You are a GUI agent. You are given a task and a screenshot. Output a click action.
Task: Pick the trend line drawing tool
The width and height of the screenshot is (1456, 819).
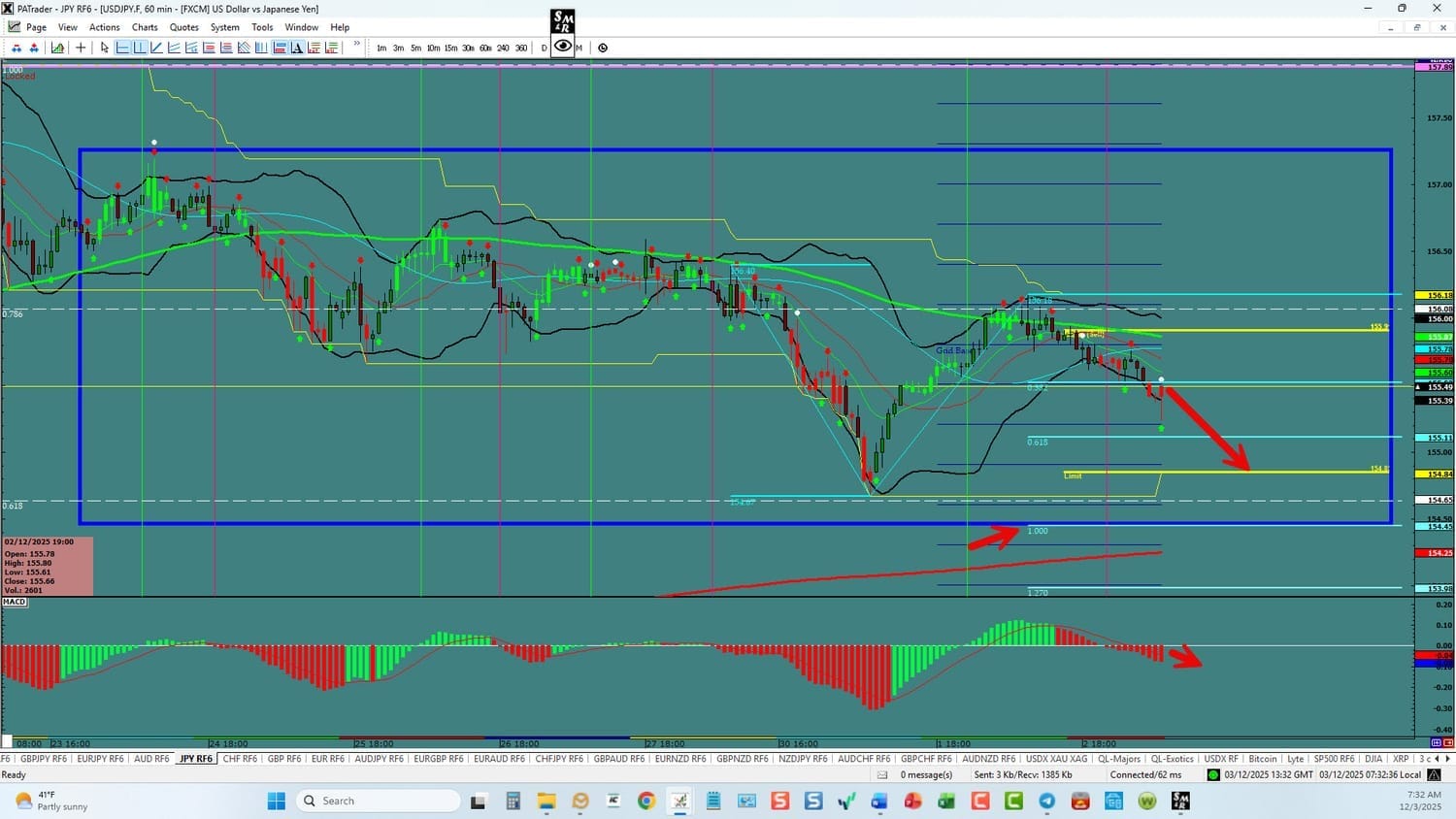click(x=157, y=48)
